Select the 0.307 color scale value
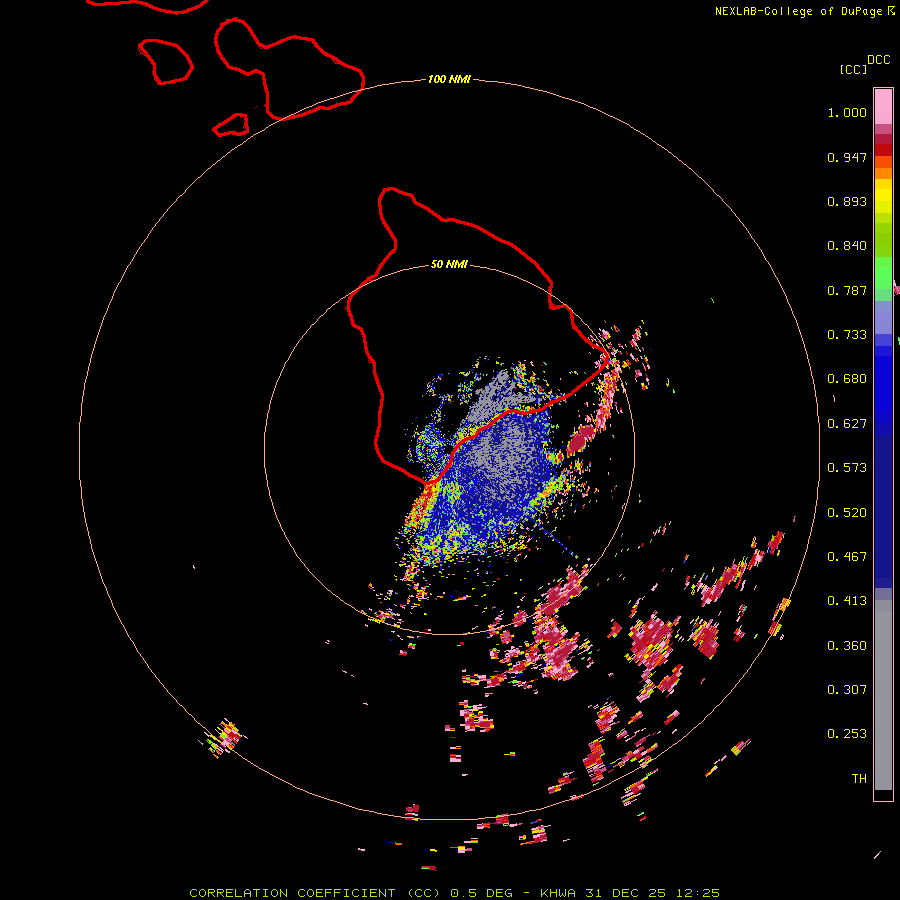Screen dimensions: 900x900 tap(847, 689)
